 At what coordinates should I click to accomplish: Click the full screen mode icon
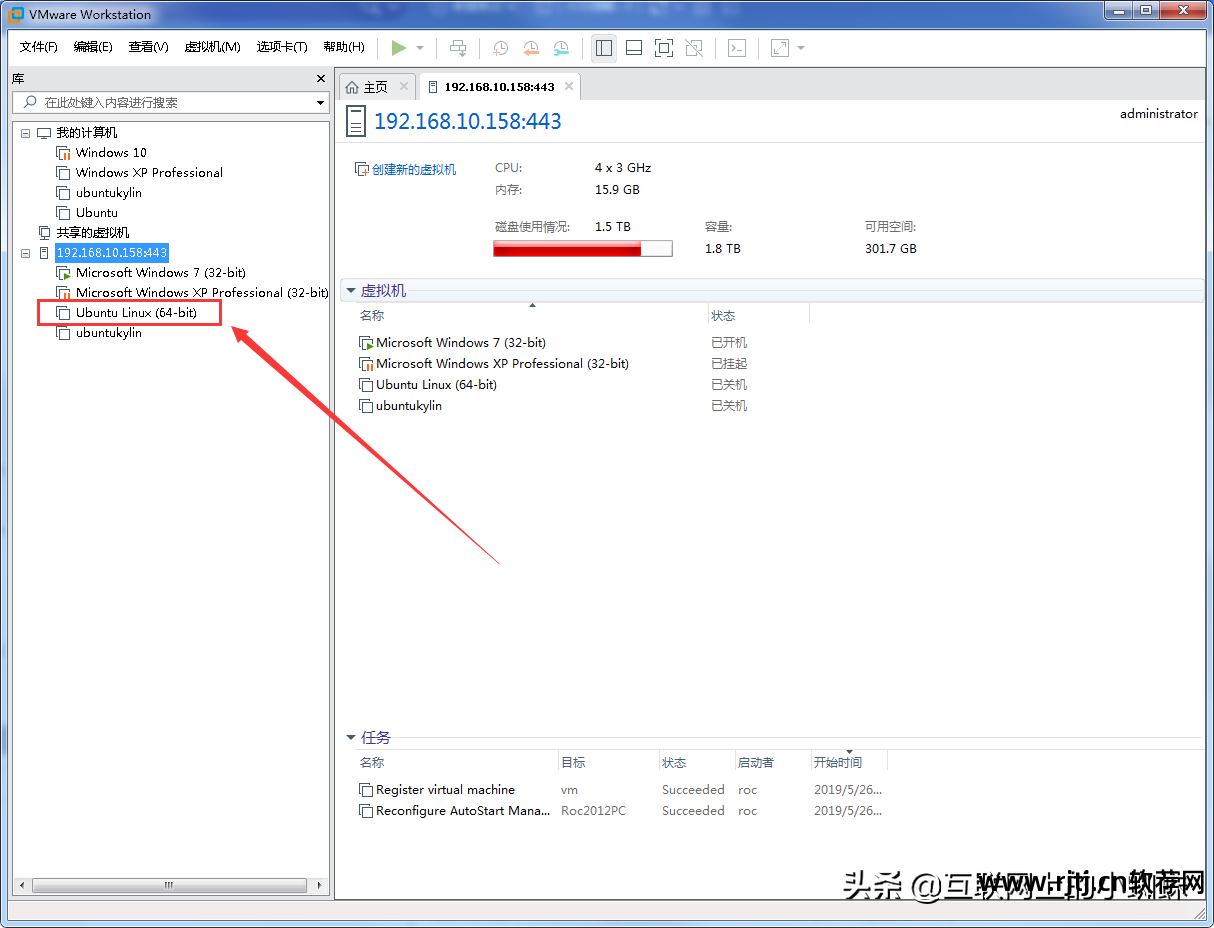click(664, 48)
